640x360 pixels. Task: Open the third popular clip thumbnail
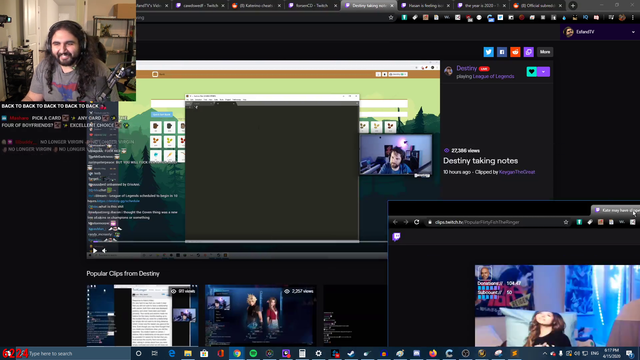(x=355, y=315)
